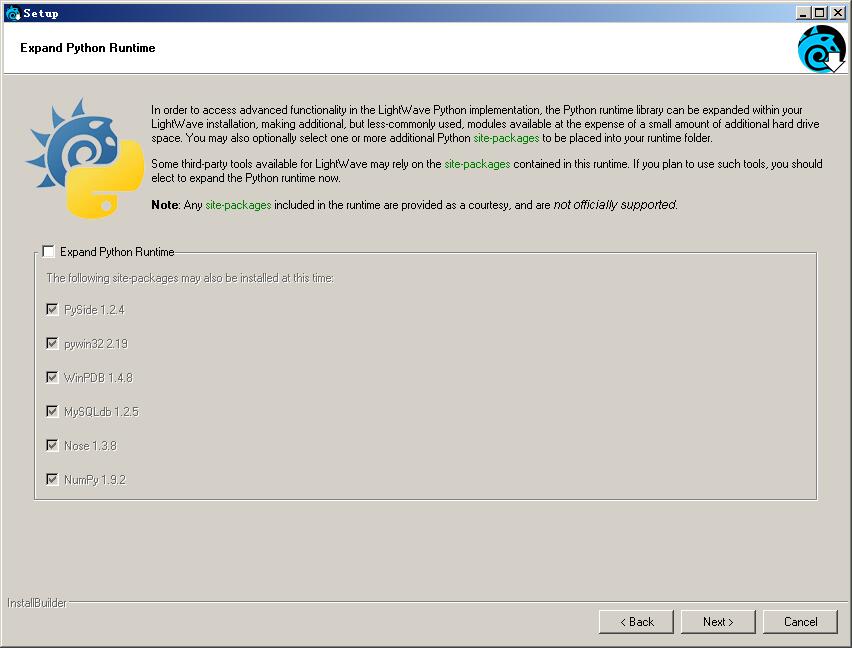The image size is (852, 648).
Task: Click the LightWave icon in title bar
Action: point(12,13)
